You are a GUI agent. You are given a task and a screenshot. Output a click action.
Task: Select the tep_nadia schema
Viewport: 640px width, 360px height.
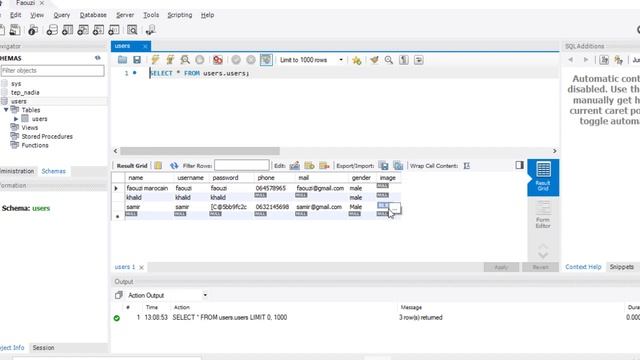pyautogui.click(x=25, y=93)
